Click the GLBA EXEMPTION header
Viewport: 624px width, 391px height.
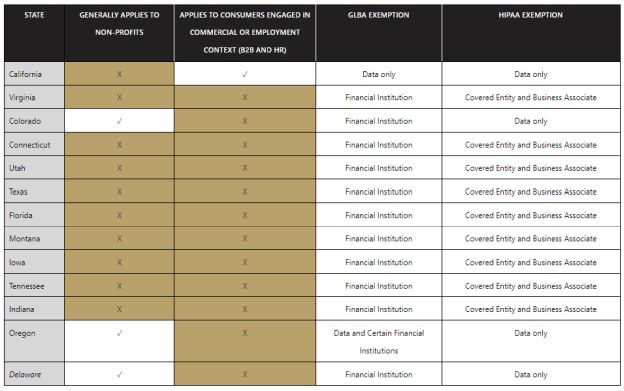pos(378,15)
